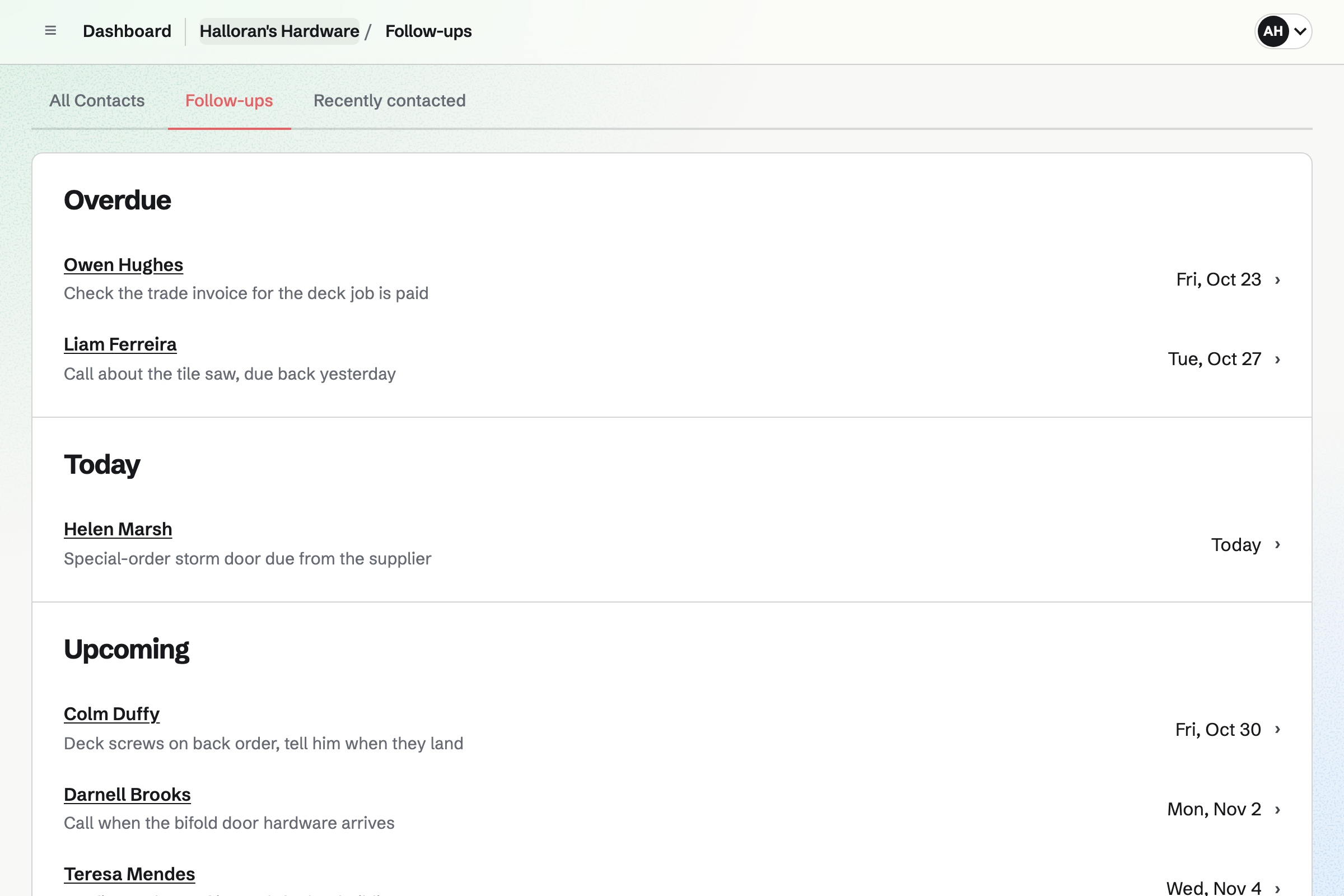Click note 'Call about the tile saw'
Screen dimensions: 1344x896
[x=230, y=374]
